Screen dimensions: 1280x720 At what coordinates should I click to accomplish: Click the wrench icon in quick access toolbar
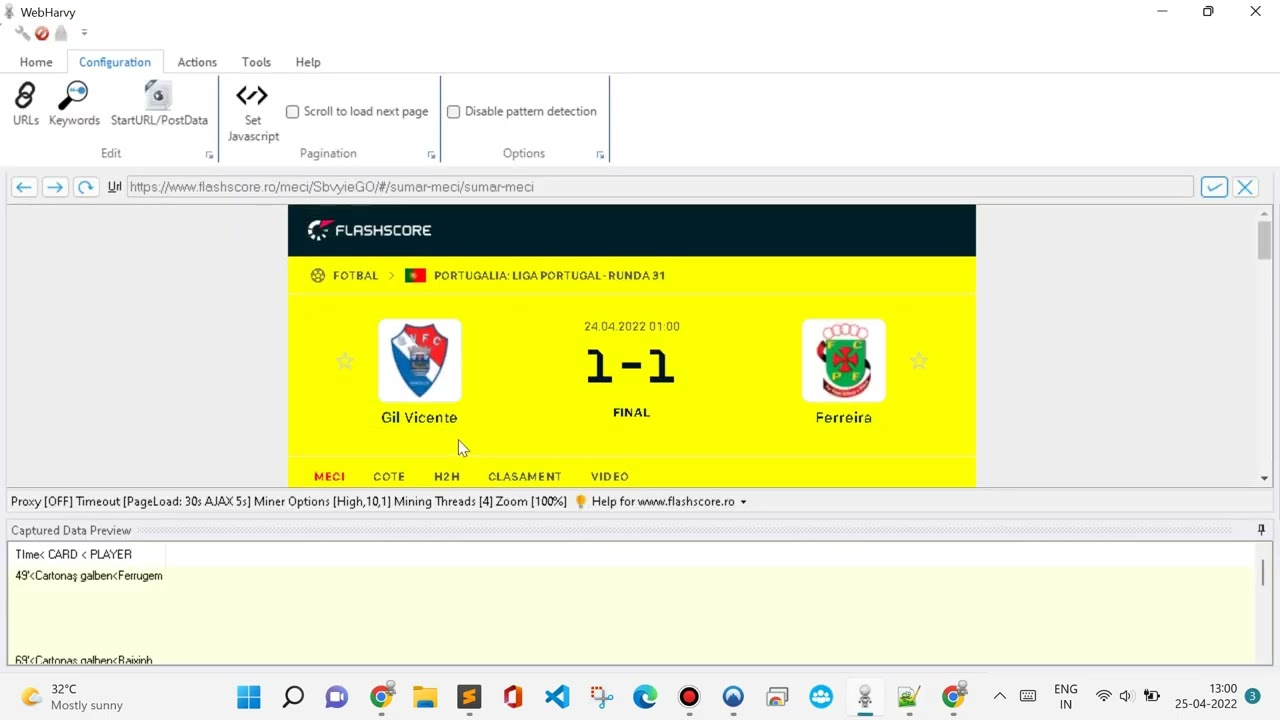pyautogui.click(x=23, y=33)
